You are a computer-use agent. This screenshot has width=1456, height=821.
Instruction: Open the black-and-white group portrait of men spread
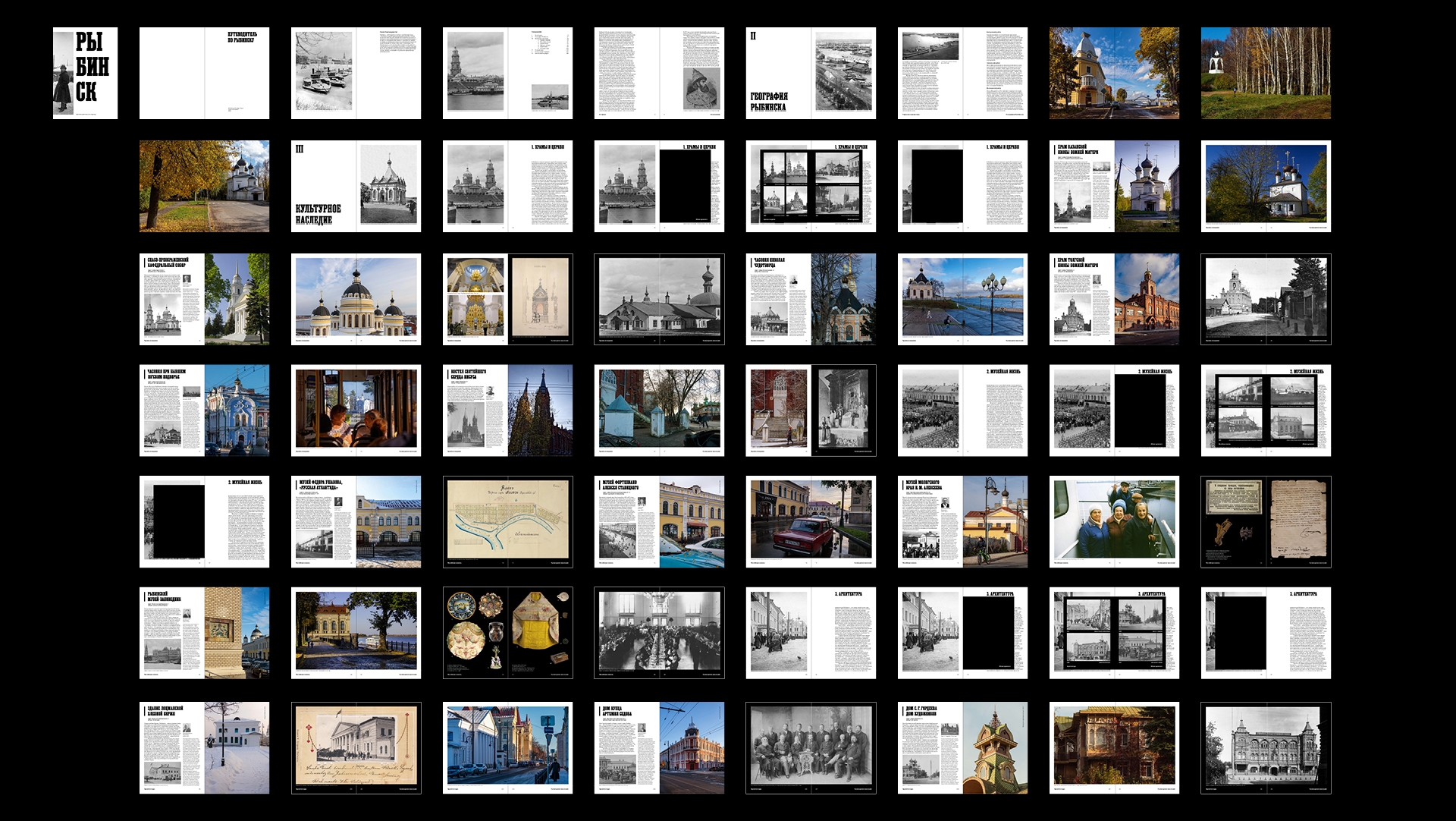(x=811, y=747)
